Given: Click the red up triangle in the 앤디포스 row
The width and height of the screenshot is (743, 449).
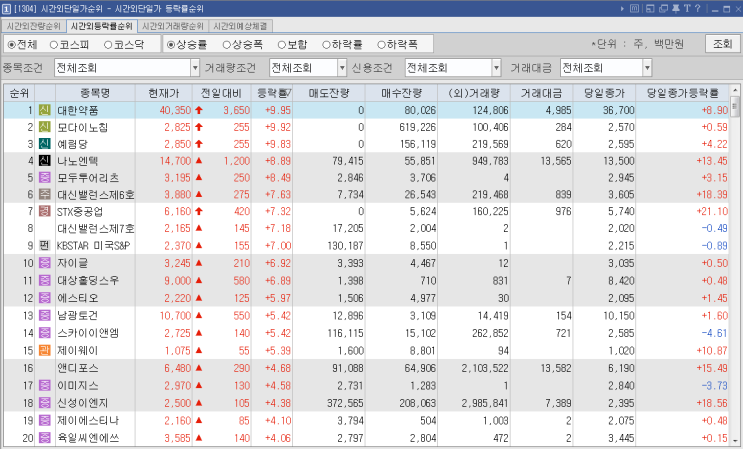Looking at the screenshot, I should tap(199, 368).
